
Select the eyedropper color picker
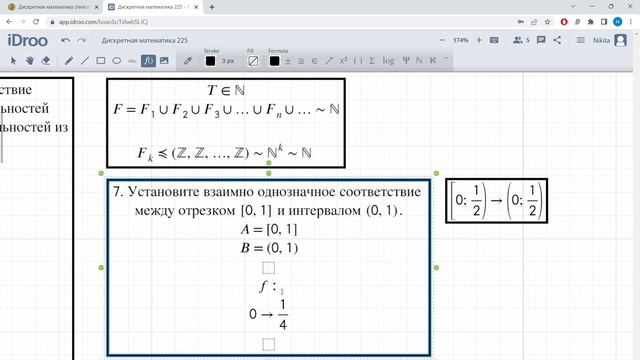pos(187,61)
